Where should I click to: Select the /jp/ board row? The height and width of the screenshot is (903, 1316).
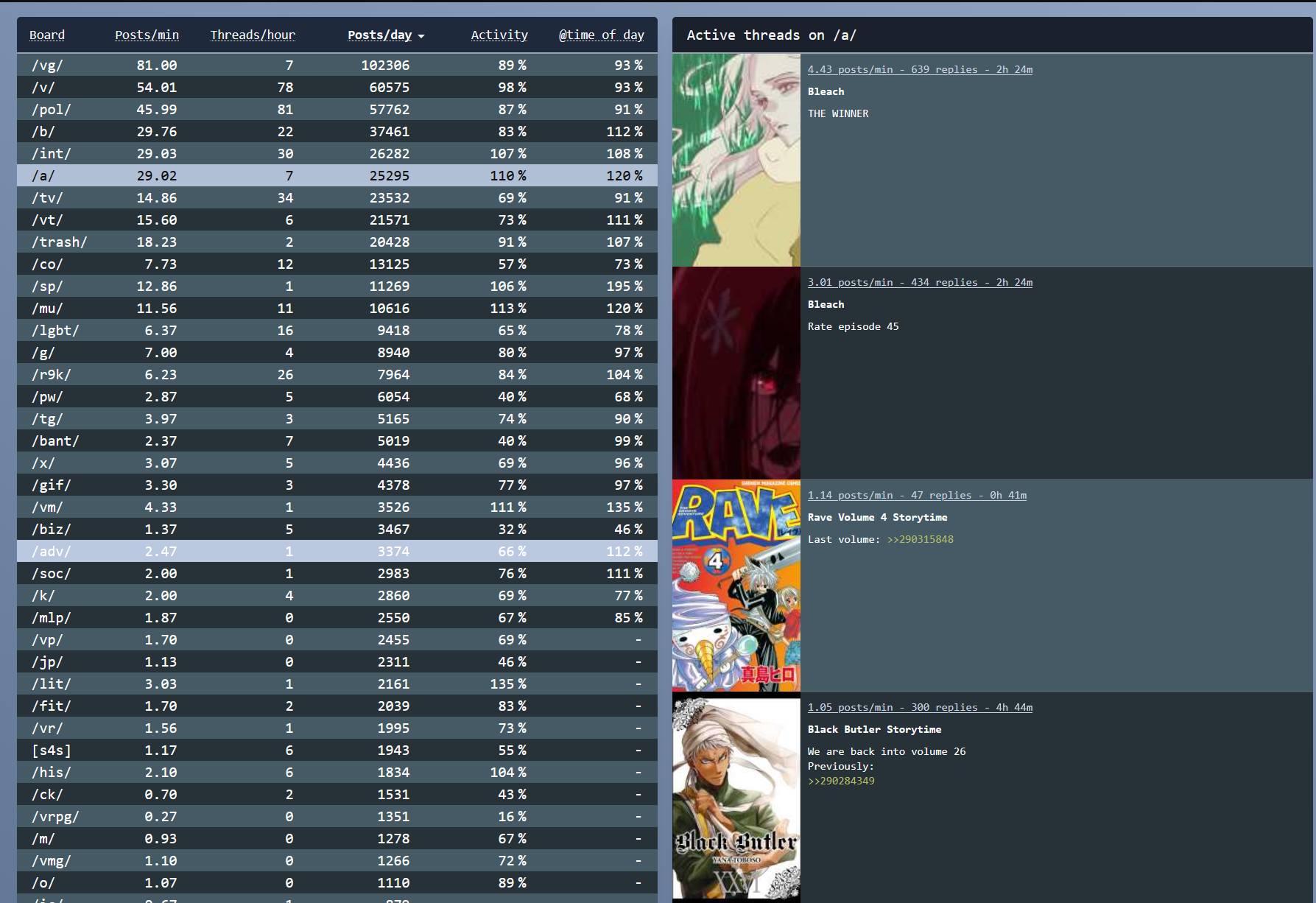coord(337,661)
